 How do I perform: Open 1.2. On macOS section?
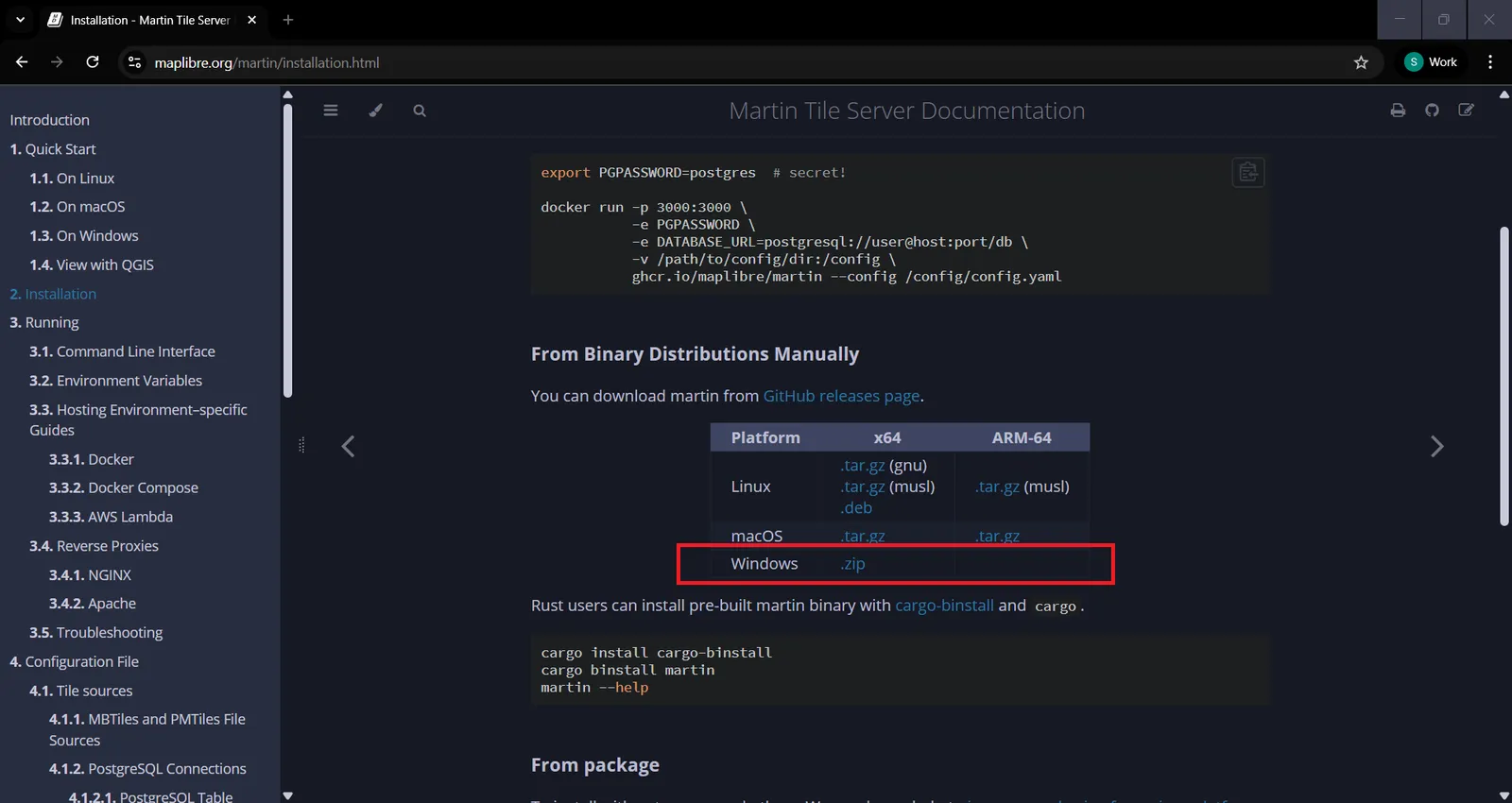coord(77,207)
